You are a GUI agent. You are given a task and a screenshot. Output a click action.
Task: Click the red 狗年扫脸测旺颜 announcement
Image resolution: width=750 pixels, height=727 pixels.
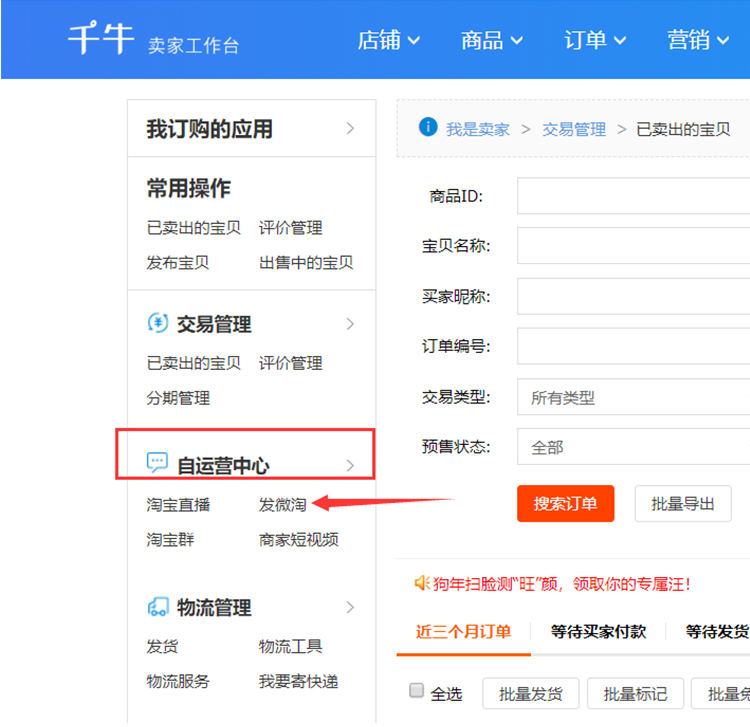coord(562,584)
